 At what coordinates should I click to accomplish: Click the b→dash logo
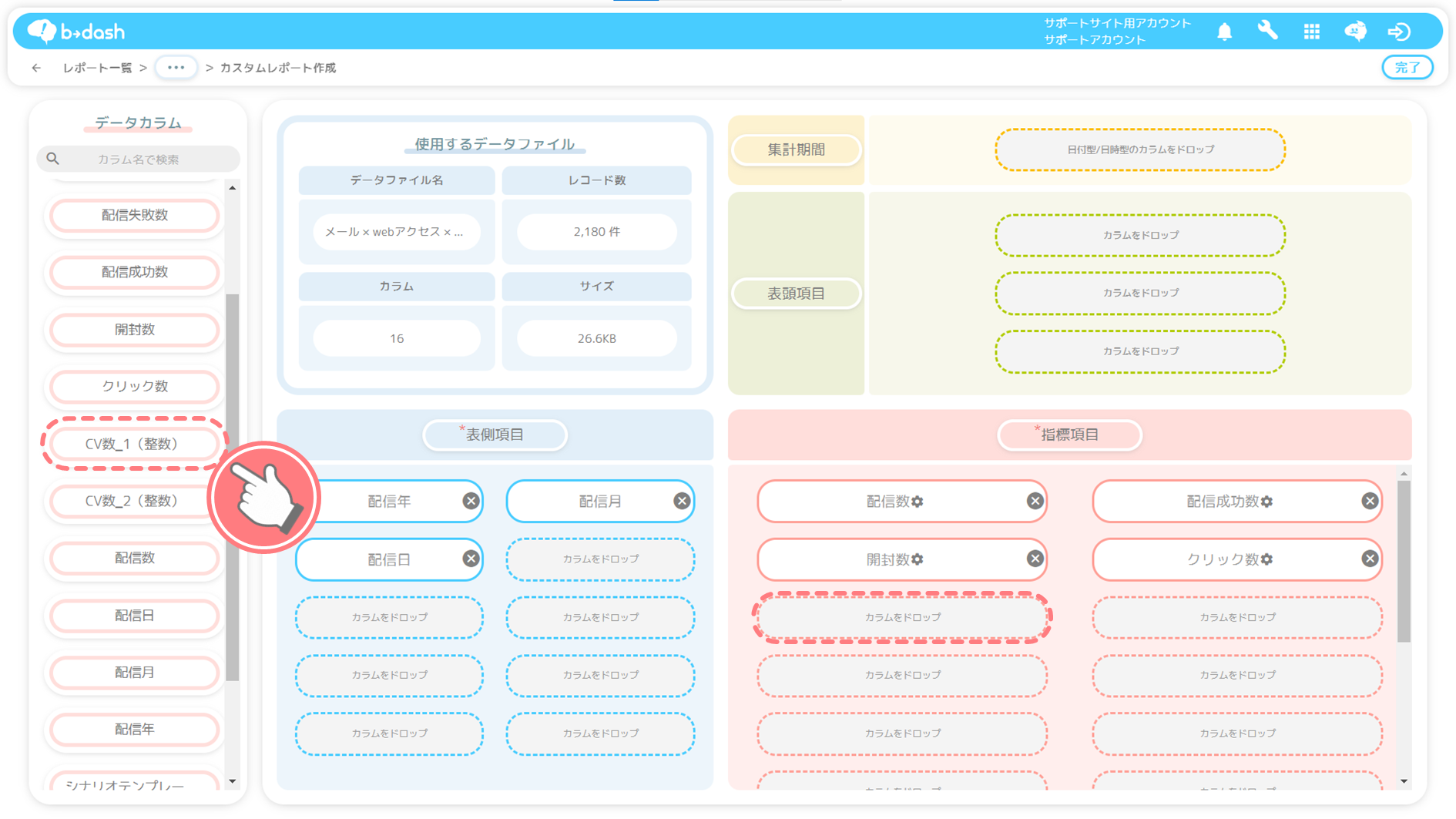pyautogui.click(x=75, y=31)
